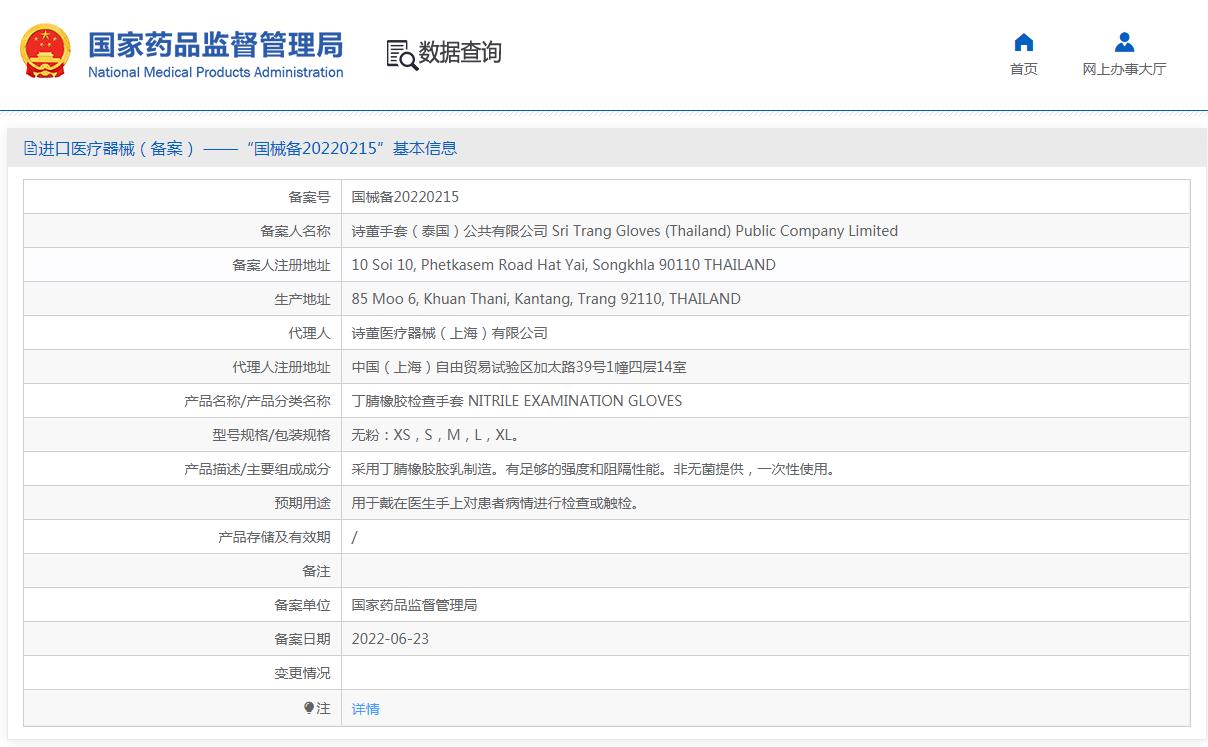
Task: Select the Petkasem Road Hat Yai address
Action: click(564, 265)
